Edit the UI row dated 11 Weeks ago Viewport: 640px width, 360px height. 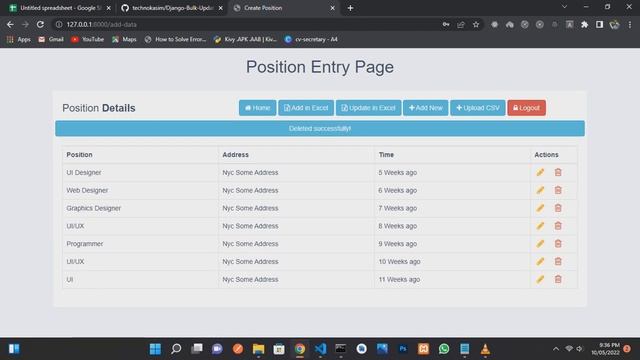click(540, 279)
